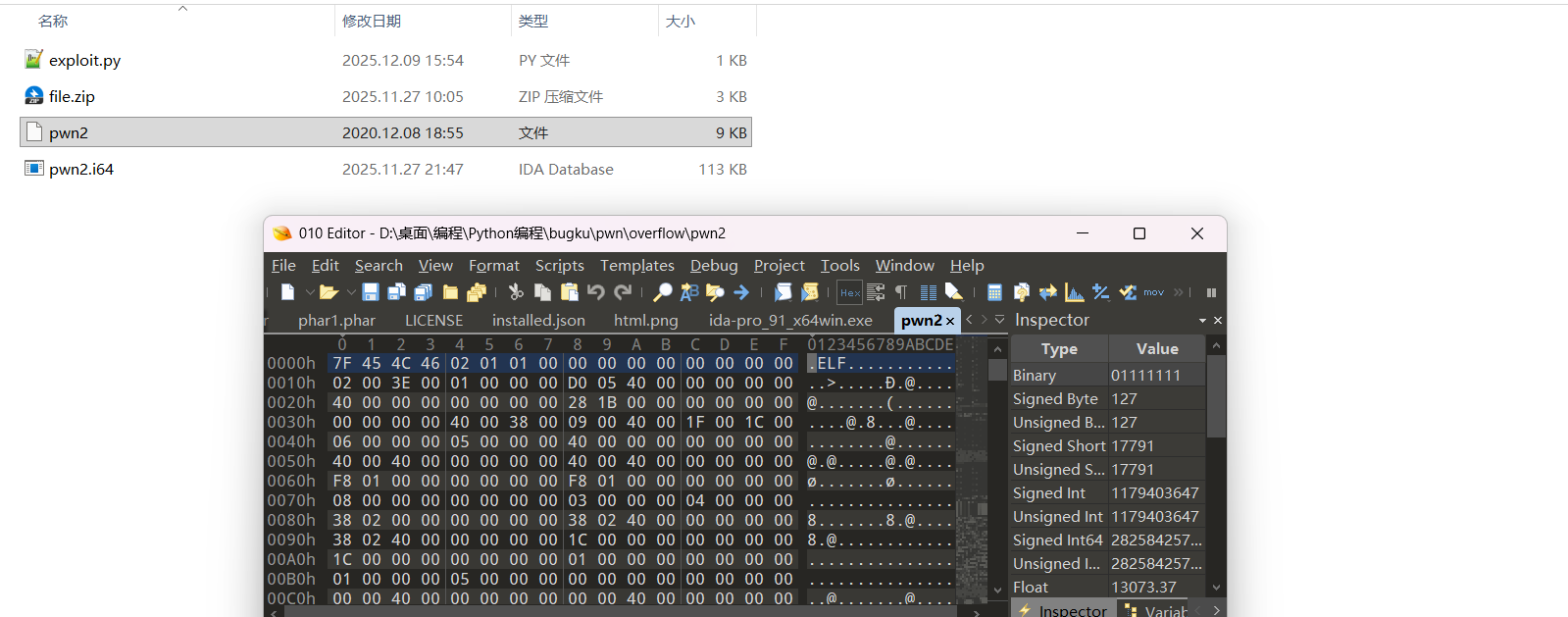Switch to the html.png tab
This screenshot has height=617, width=1568.
(x=645, y=321)
